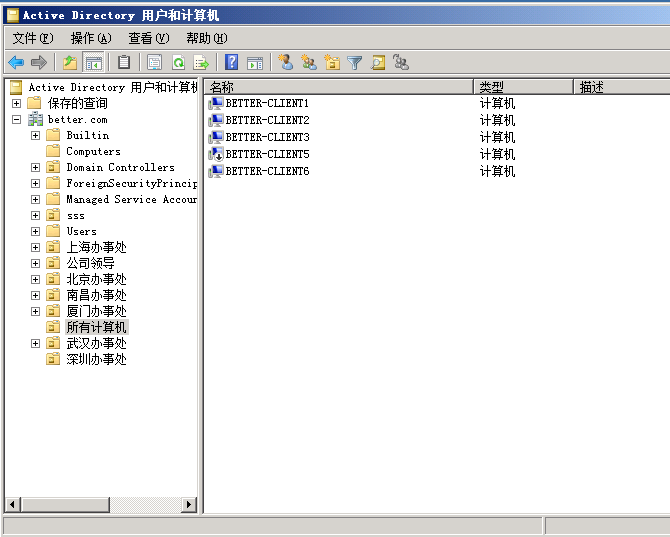Select the Computers tree item
Screen dimensions: 670x537
tap(94, 151)
